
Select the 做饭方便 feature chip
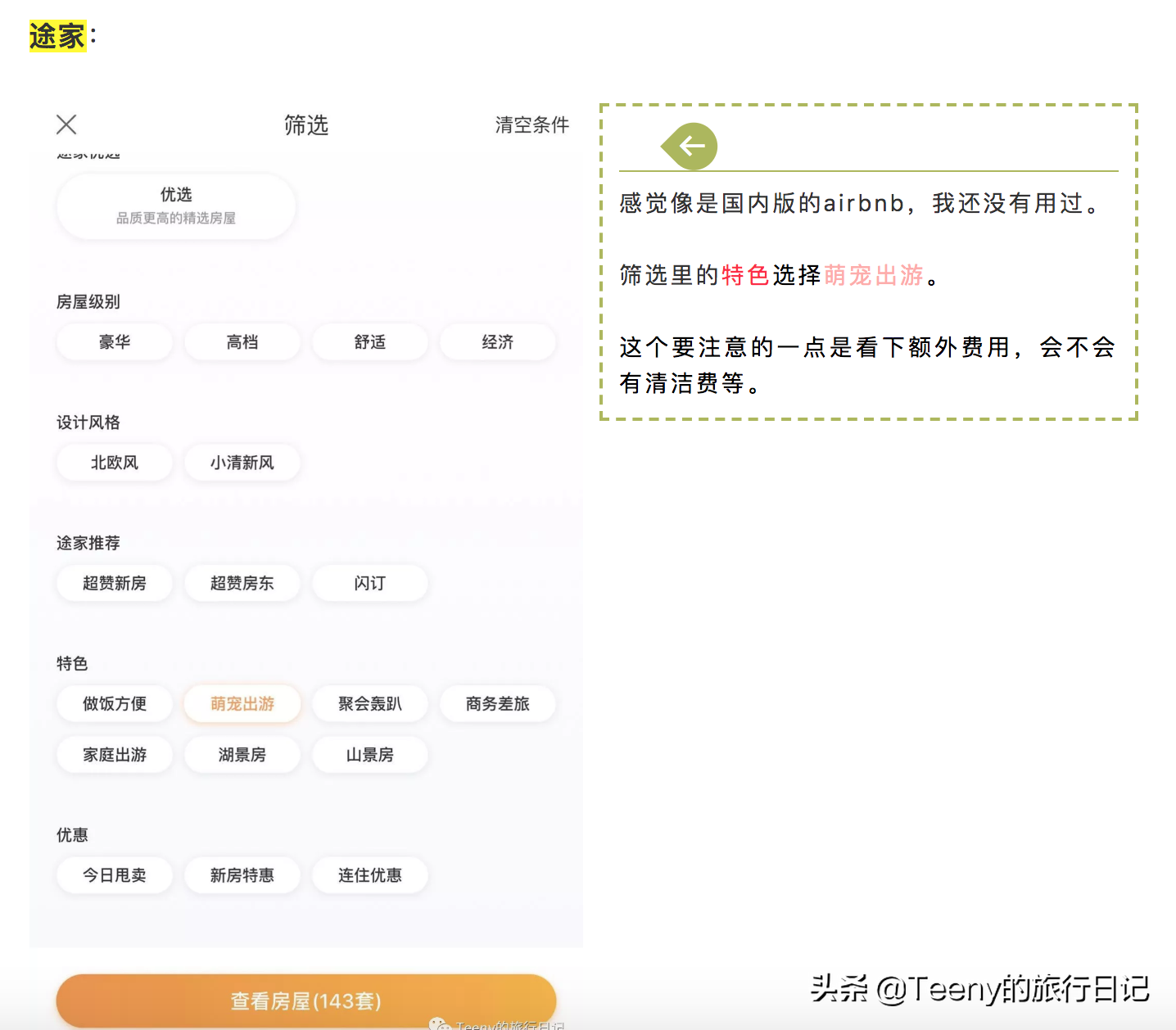(115, 703)
